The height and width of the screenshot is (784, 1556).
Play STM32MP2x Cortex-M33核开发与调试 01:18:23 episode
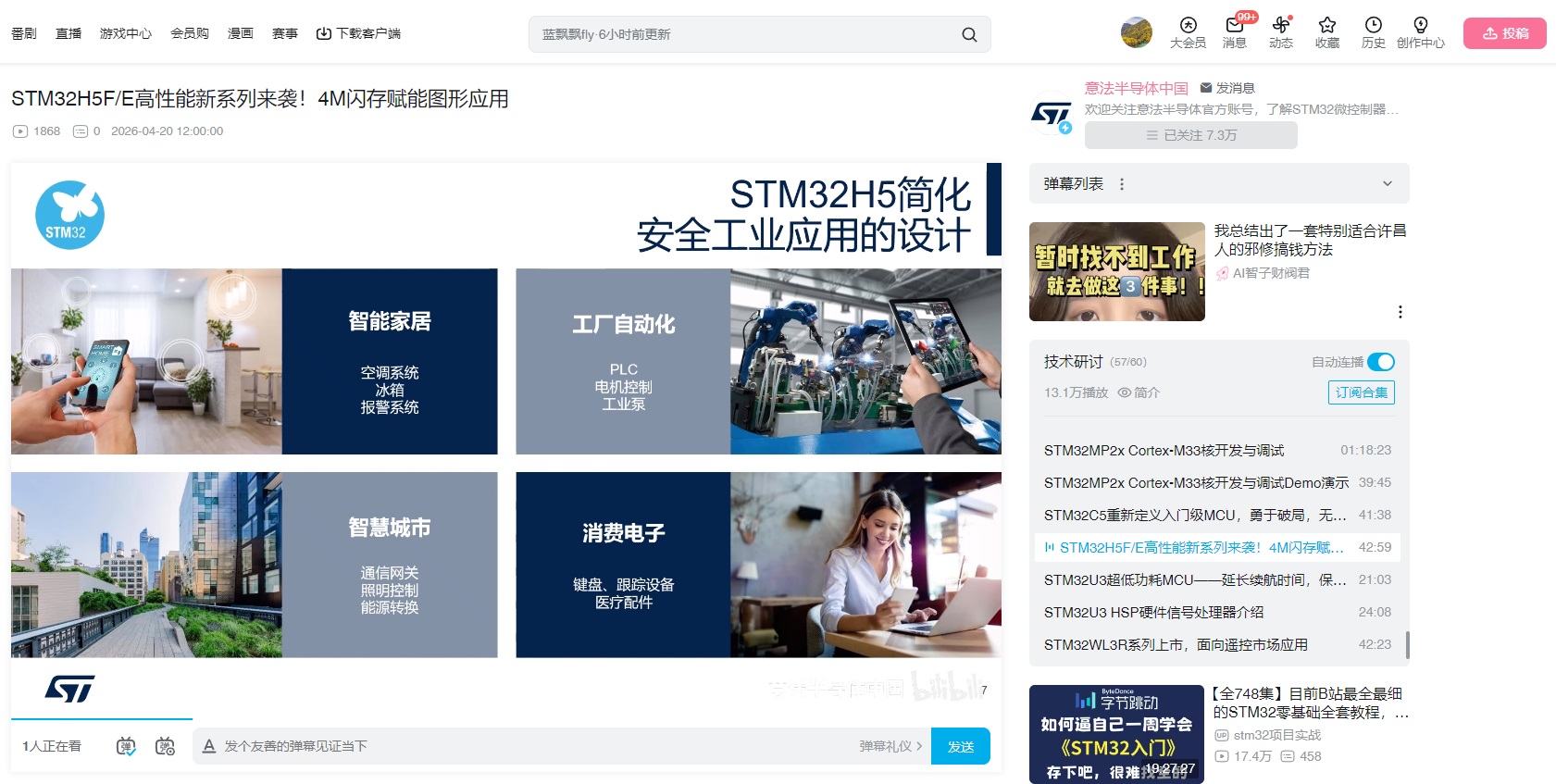(x=1217, y=450)
